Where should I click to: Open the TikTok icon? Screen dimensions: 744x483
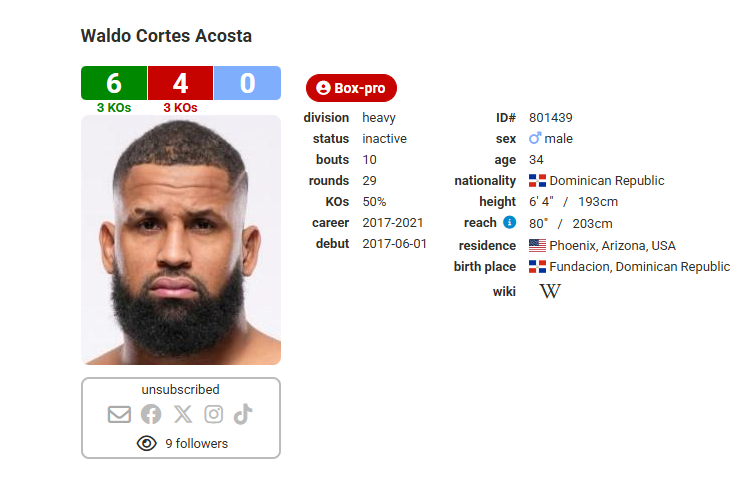[242, 414]
